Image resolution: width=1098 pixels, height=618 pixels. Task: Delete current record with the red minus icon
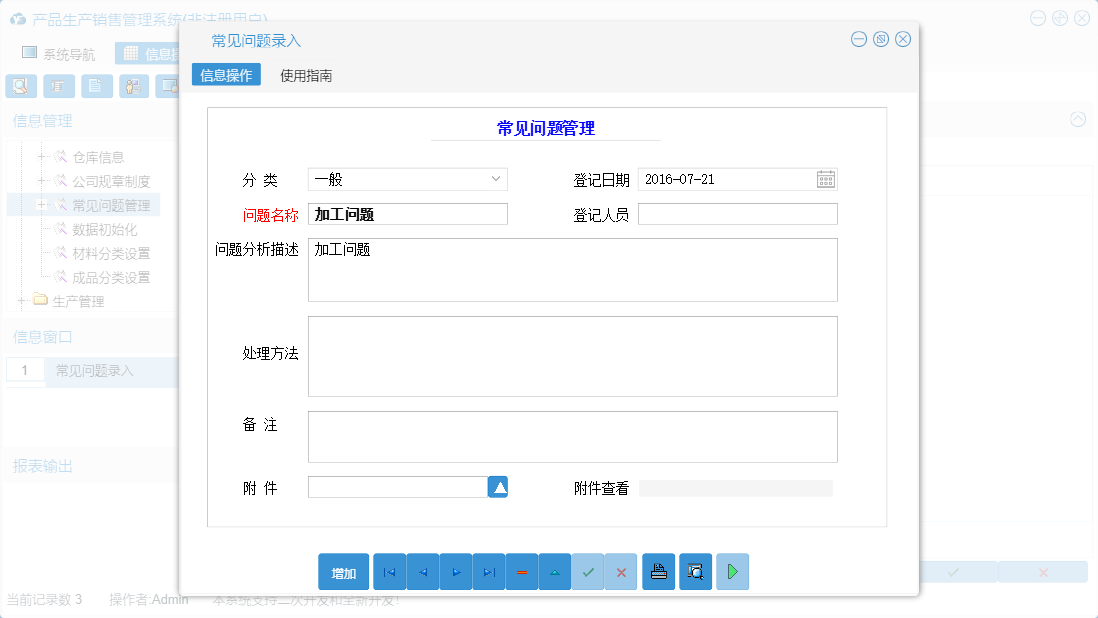point(522,571)
